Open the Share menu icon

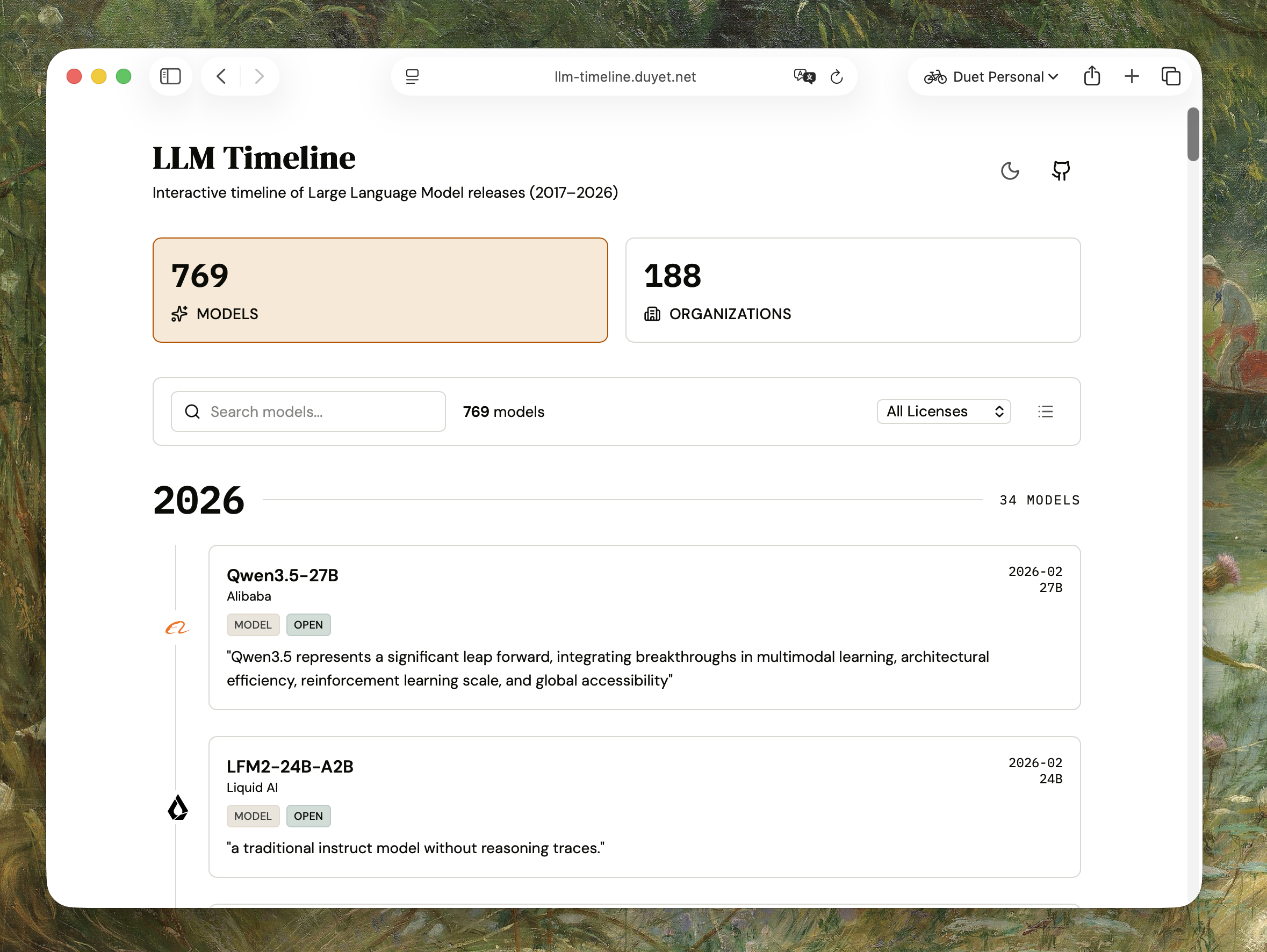pos(1092,76)
